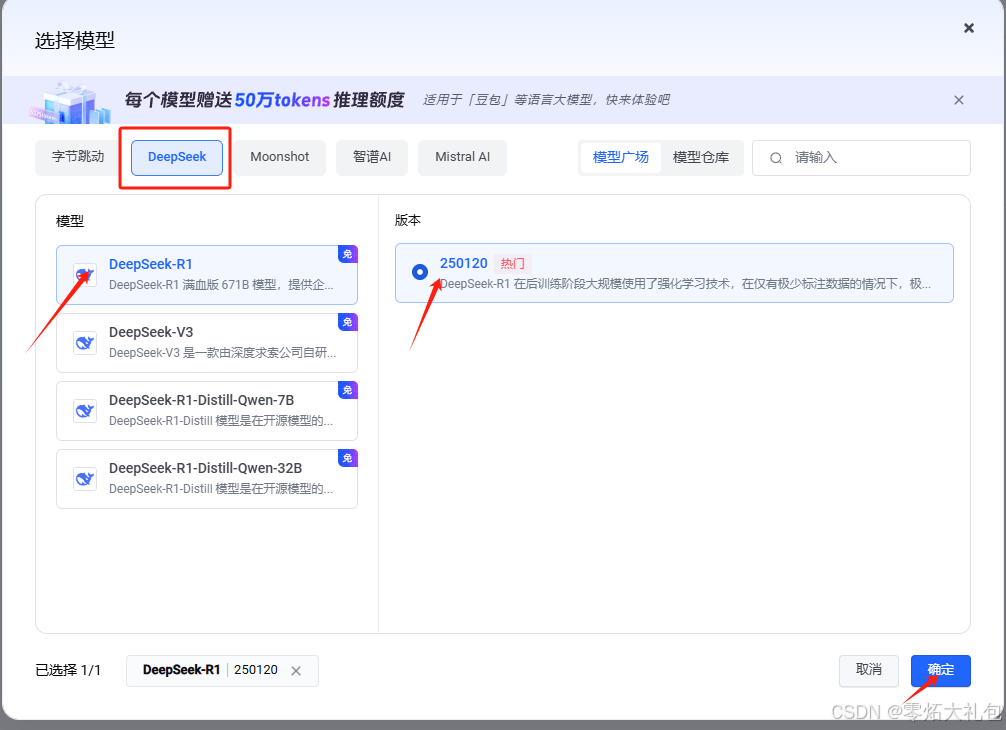Click the 250120 version description text
The width and height of the screenshot is (1006, 730).
685,284
